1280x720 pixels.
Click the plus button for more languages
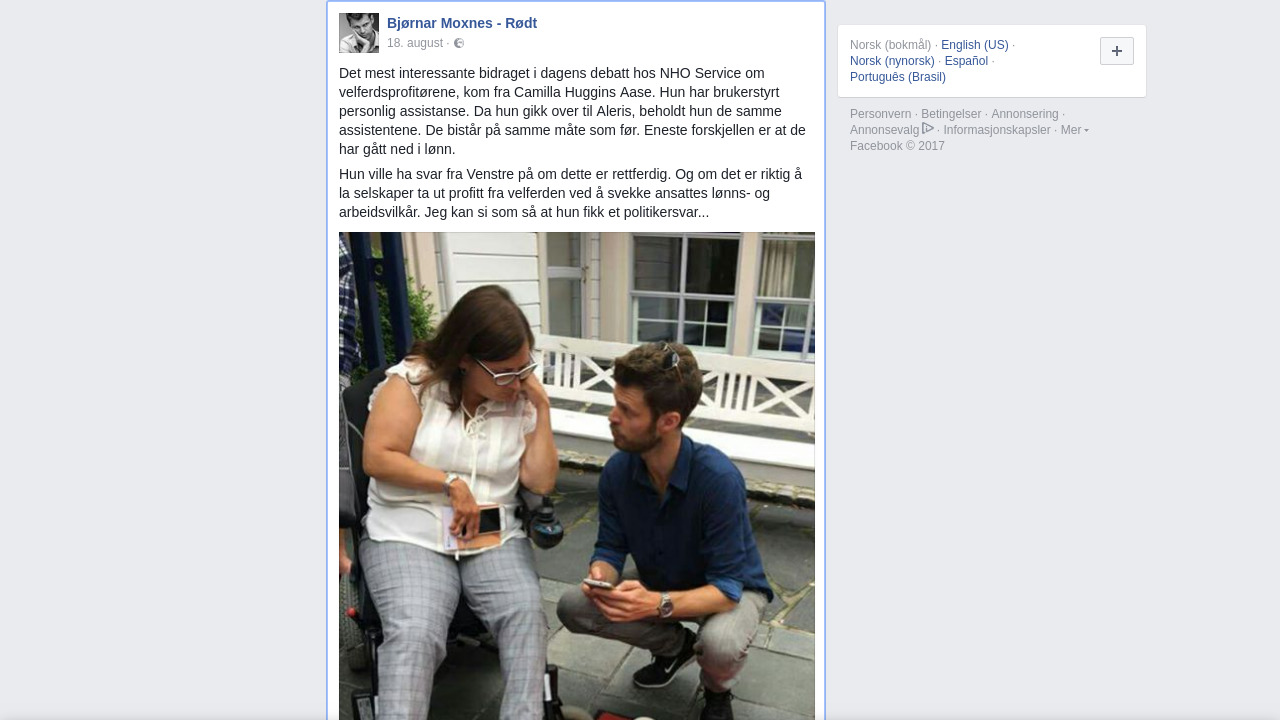coord(1117,51)
